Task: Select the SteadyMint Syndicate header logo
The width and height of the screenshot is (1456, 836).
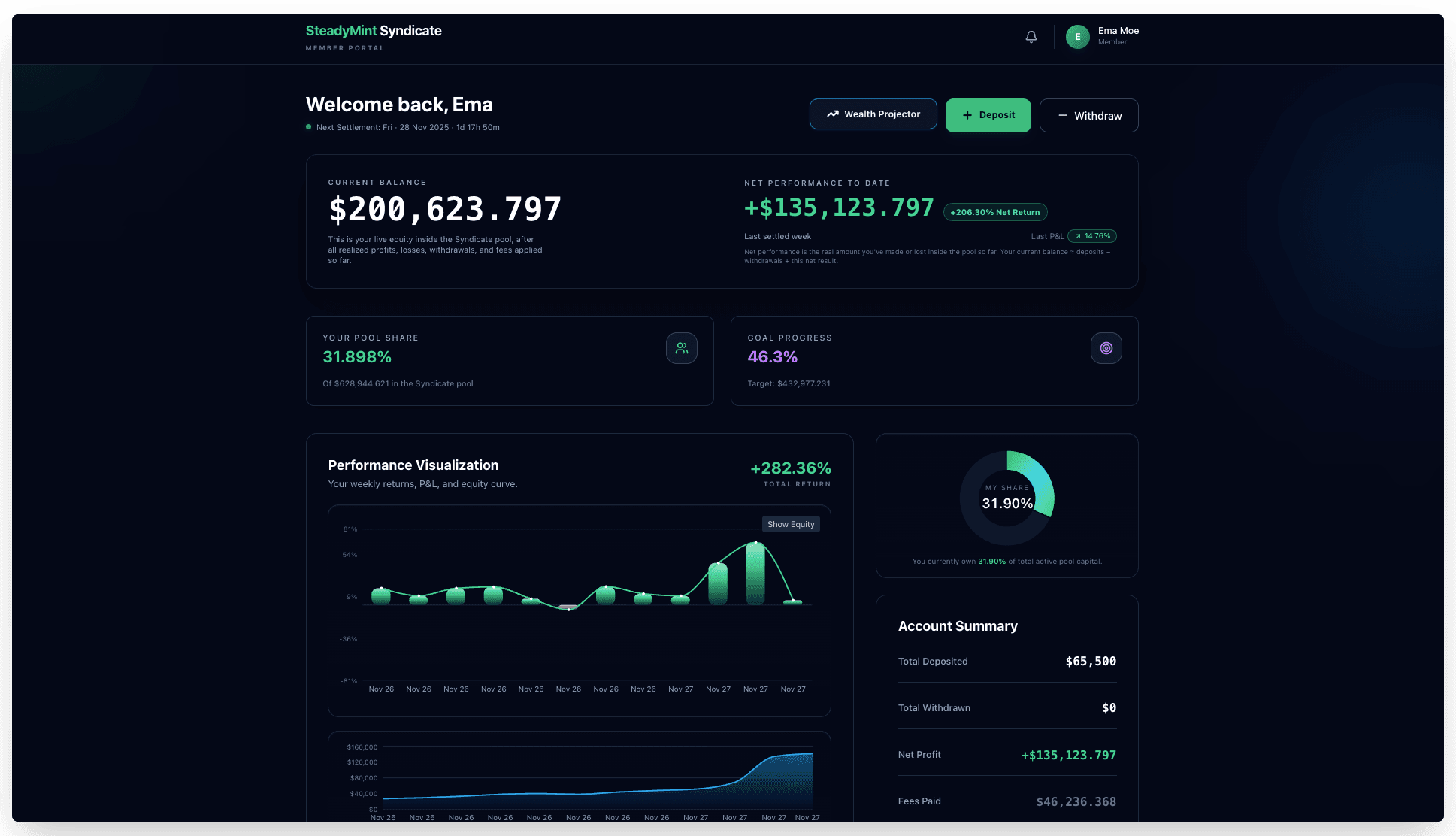Action: point(373,31)
